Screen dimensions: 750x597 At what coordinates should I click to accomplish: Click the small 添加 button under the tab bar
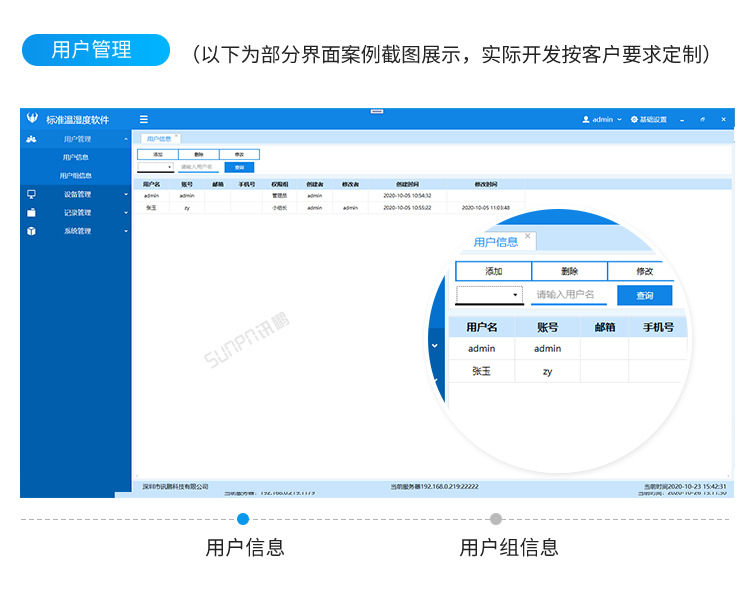[x=158, y=154]
